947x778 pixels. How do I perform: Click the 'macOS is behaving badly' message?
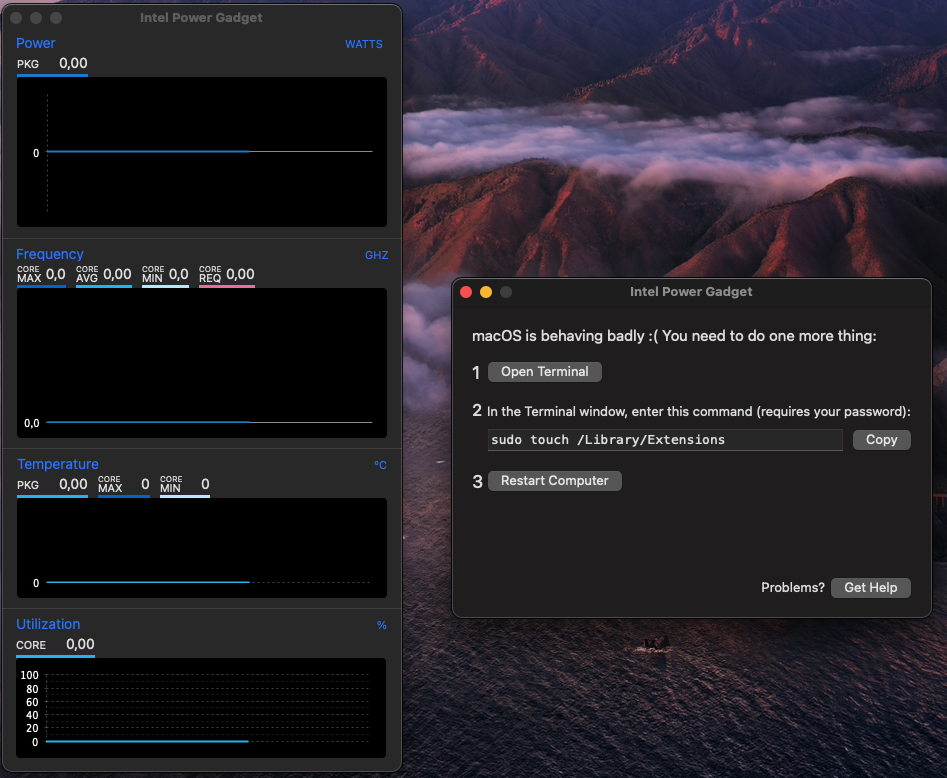point(674,336)
